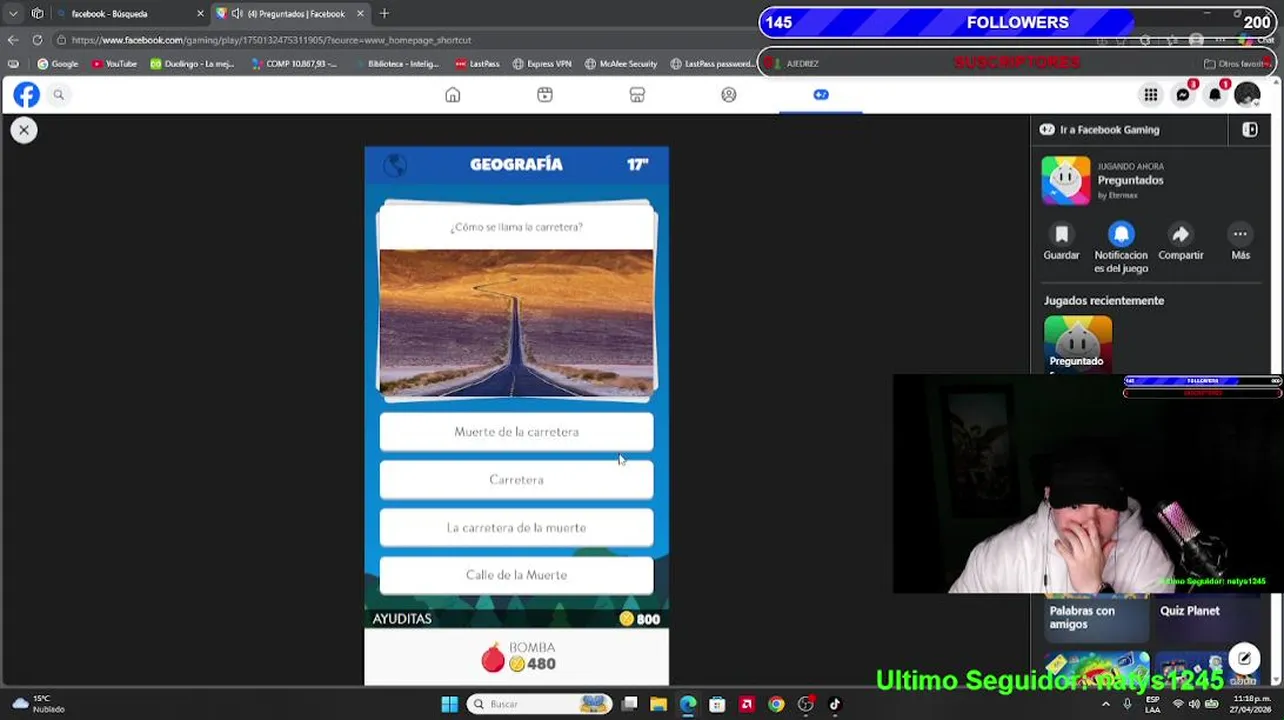Open a new browser tab
Screen dimensions: 1284x720
point(384,14)
